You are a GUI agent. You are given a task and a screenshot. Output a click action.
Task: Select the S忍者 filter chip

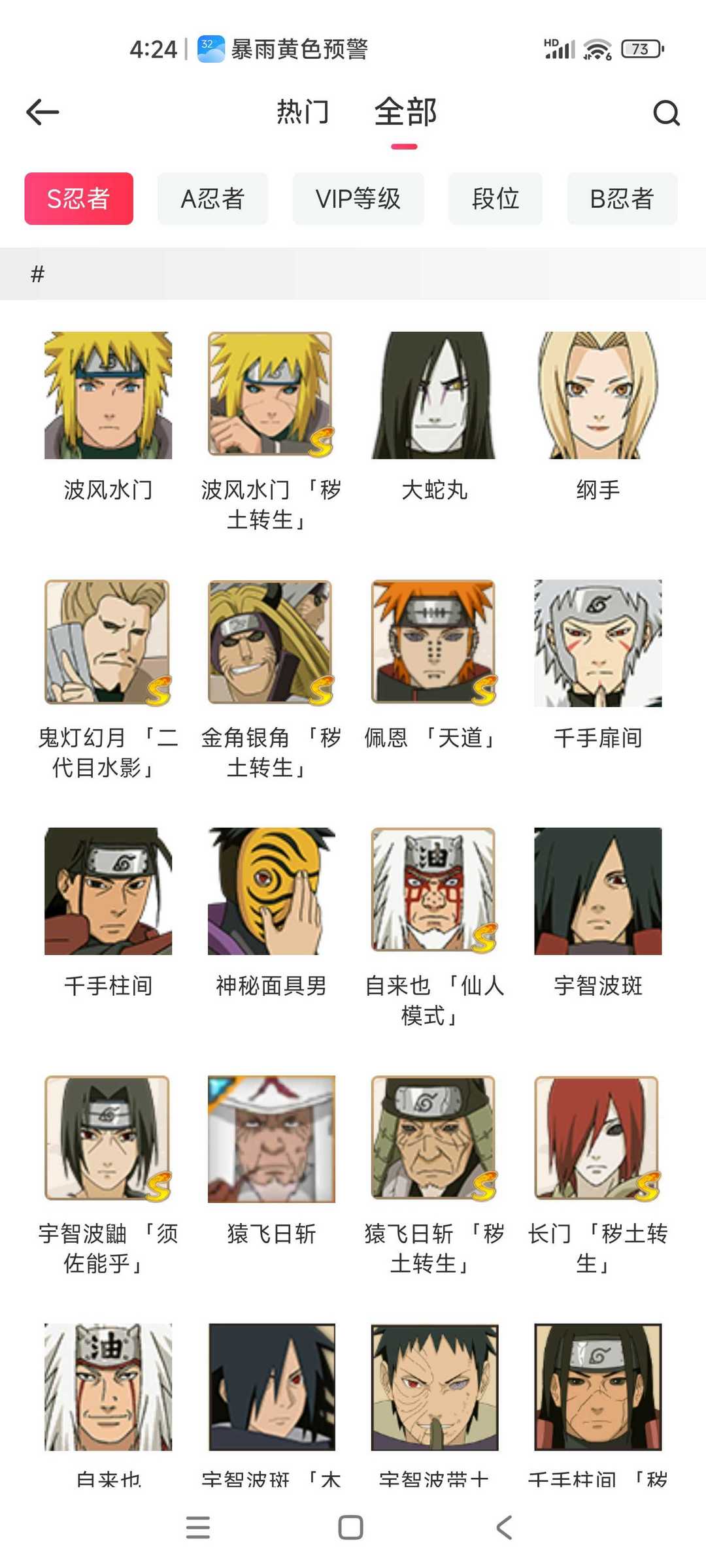[79, 199]
